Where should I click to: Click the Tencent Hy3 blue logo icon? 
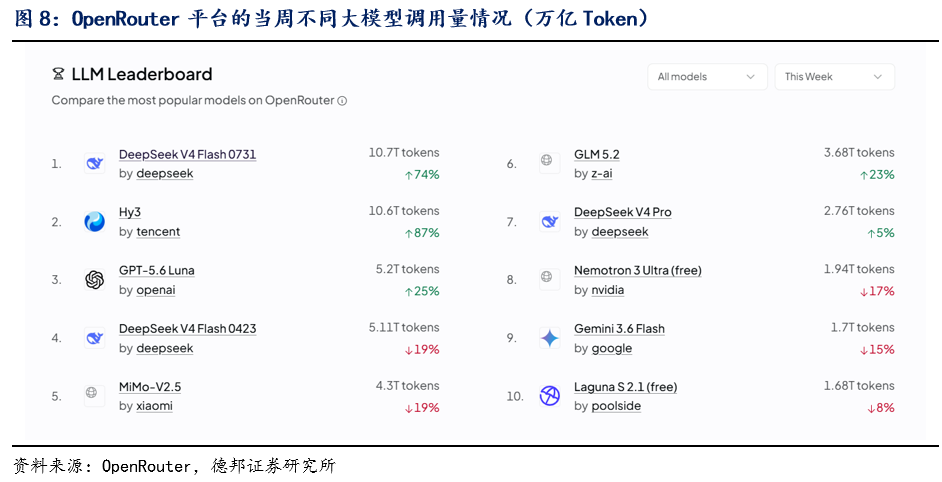pyautogui.click(x=94, y=222)
